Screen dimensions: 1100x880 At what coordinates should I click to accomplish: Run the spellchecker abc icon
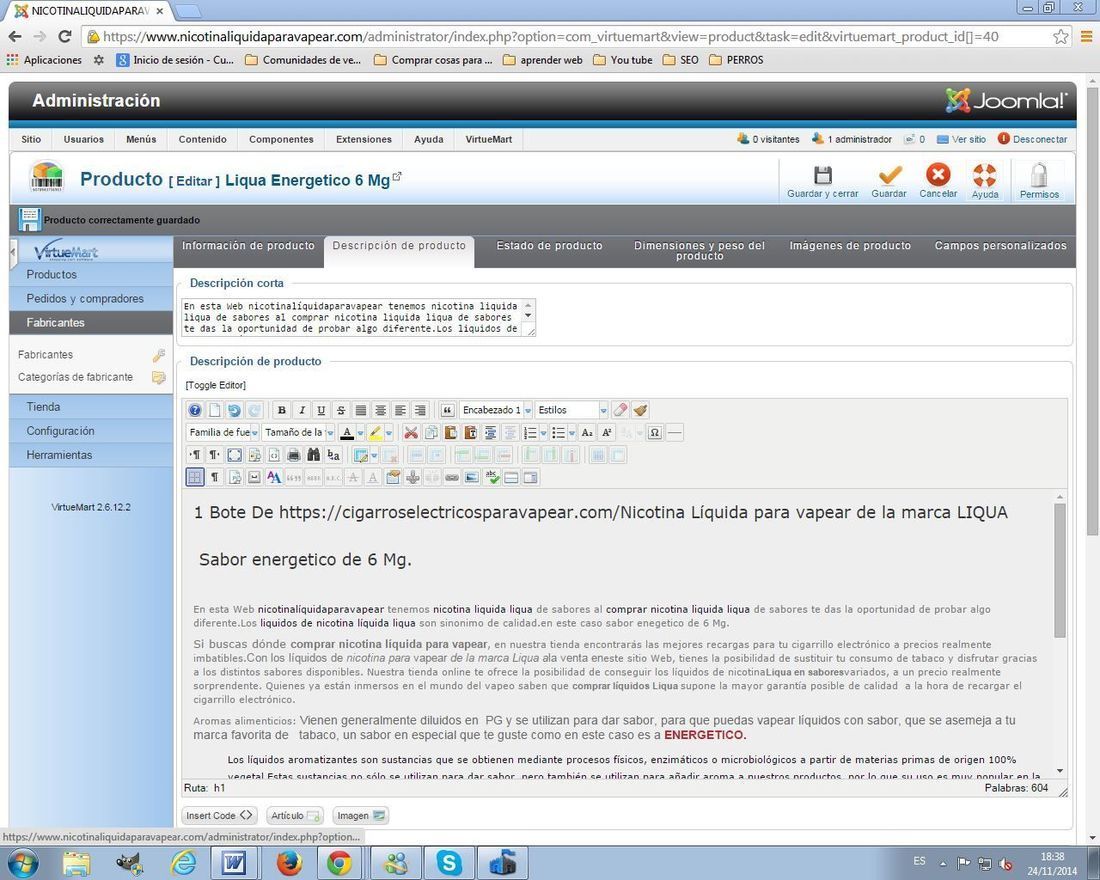pos(492,478)
